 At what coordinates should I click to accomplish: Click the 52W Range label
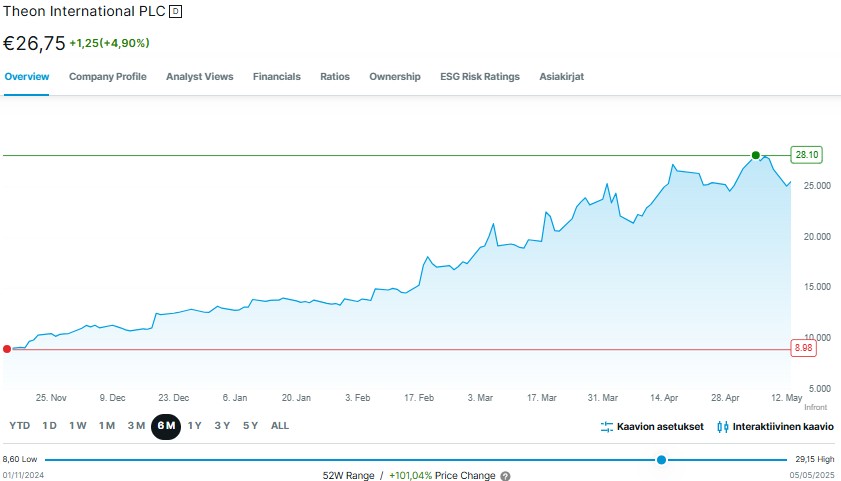click(348, 476)
